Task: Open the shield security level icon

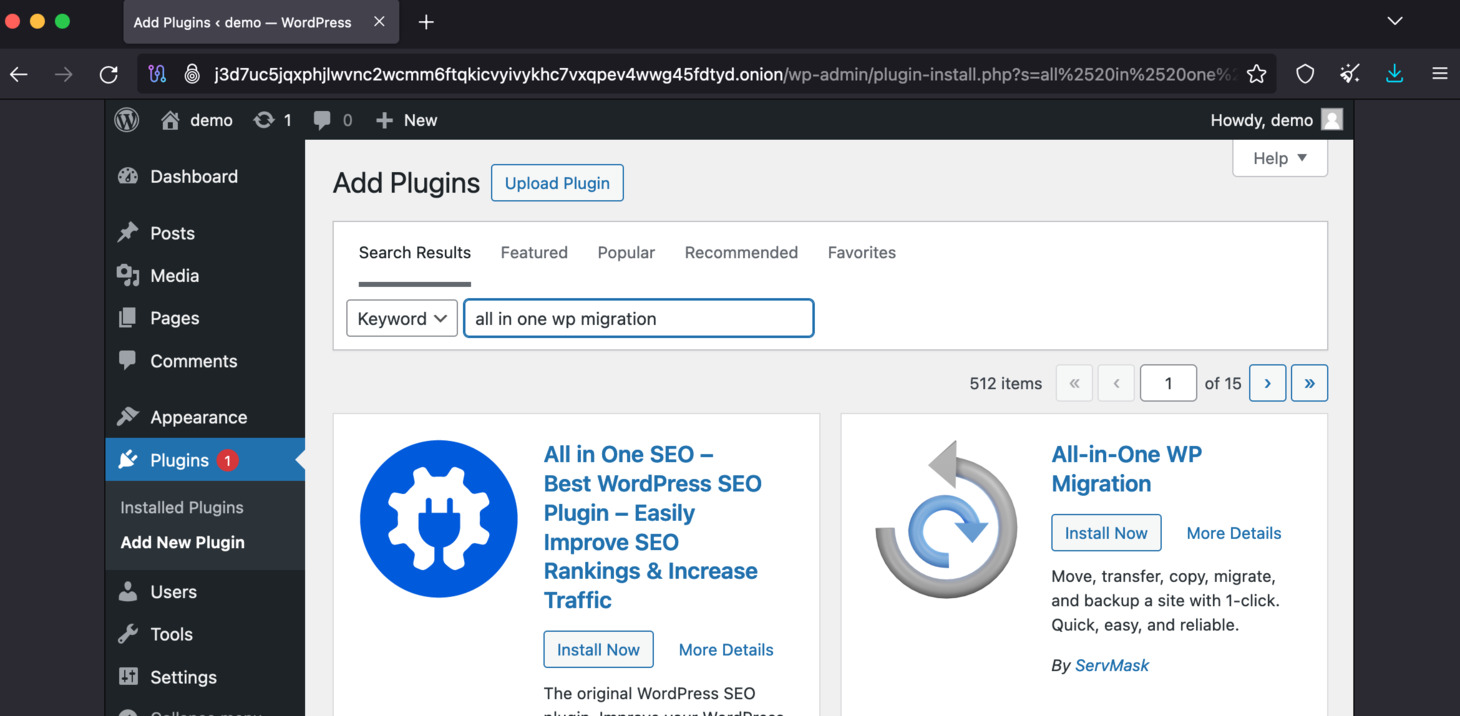Action: 1305,74
